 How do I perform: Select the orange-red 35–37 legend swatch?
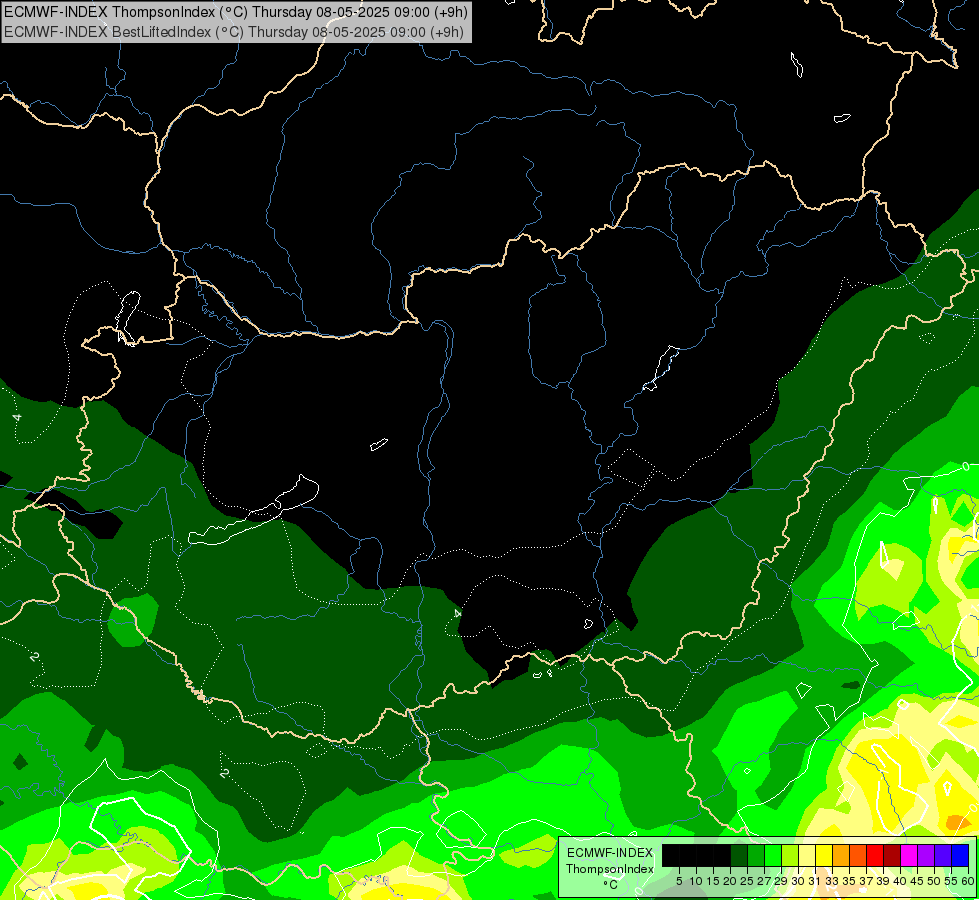coord(858,855)
